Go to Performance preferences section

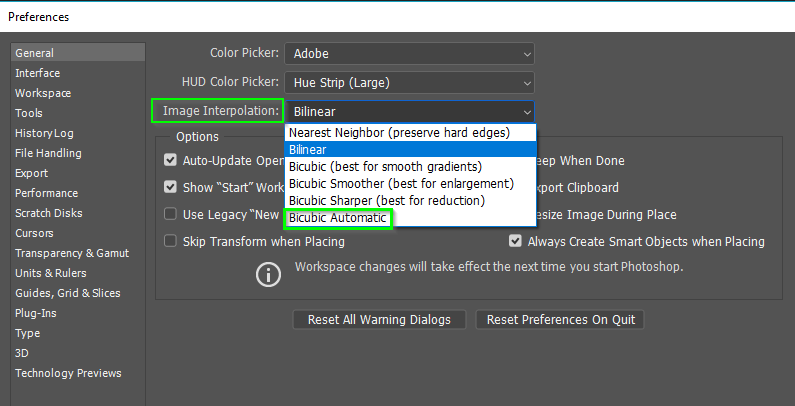(x=45, y=193)
